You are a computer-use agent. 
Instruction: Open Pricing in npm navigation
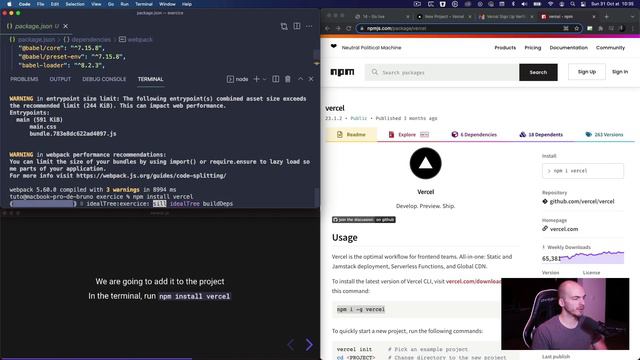533,48
